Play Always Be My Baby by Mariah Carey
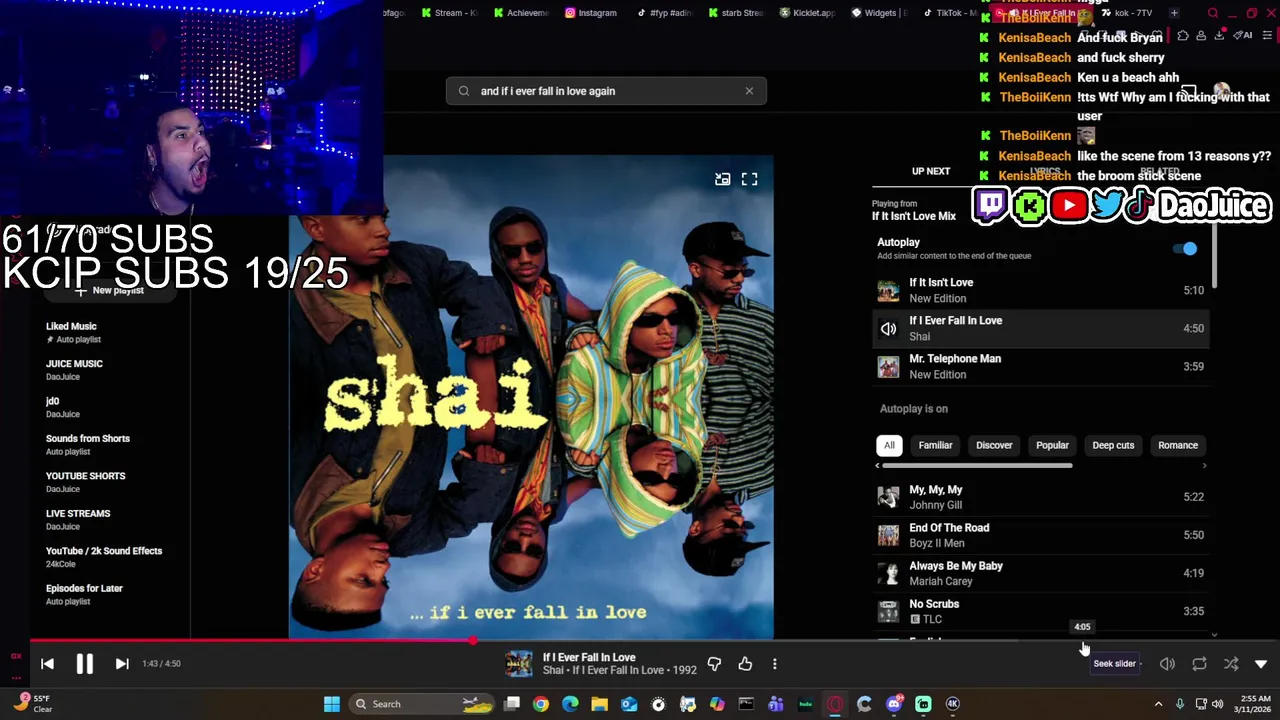The image size is (1280, 720). (x=1040, y=573)
